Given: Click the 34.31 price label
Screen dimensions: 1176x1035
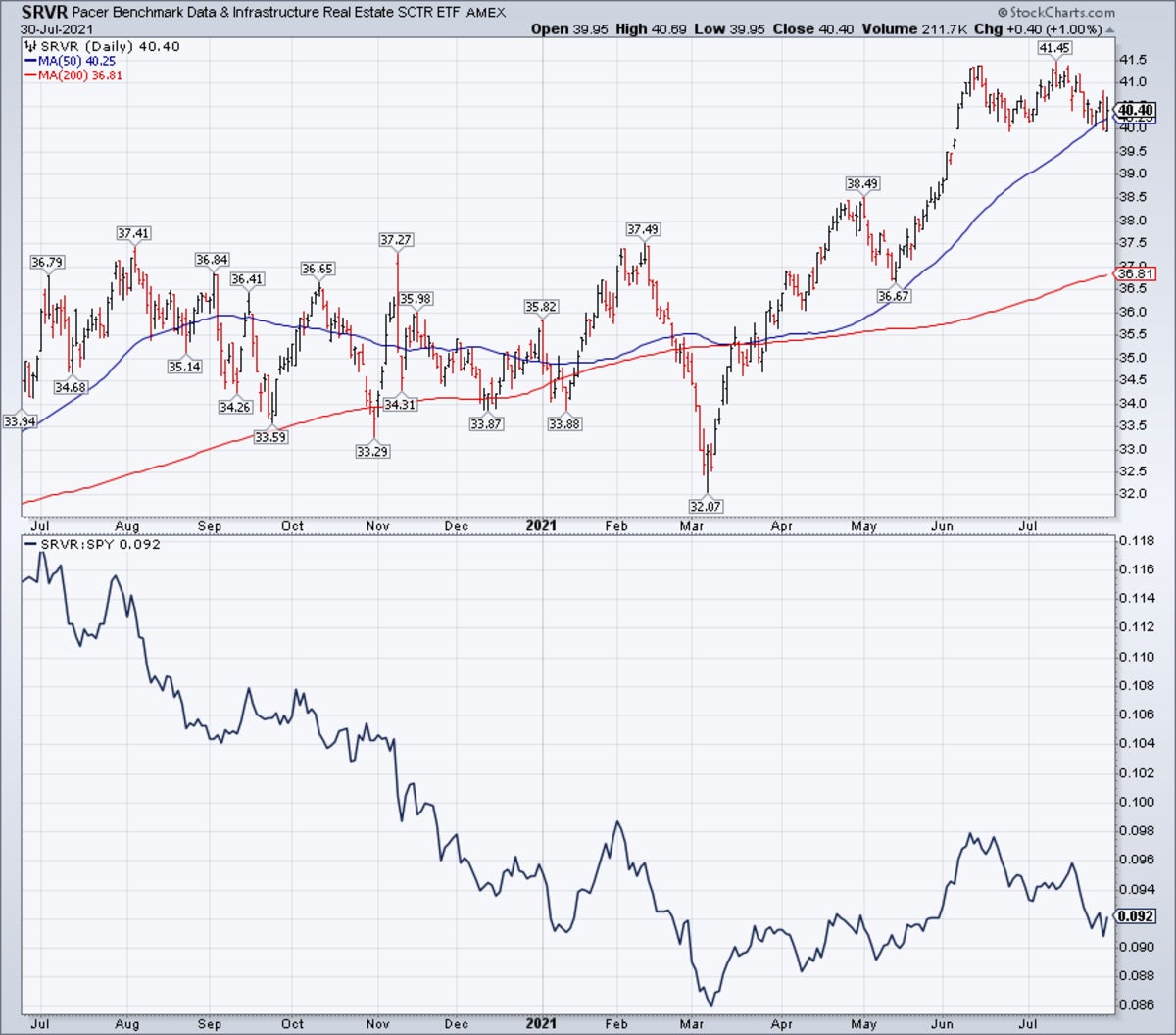Looking at the screenshot, I should (x=400, y=404).
